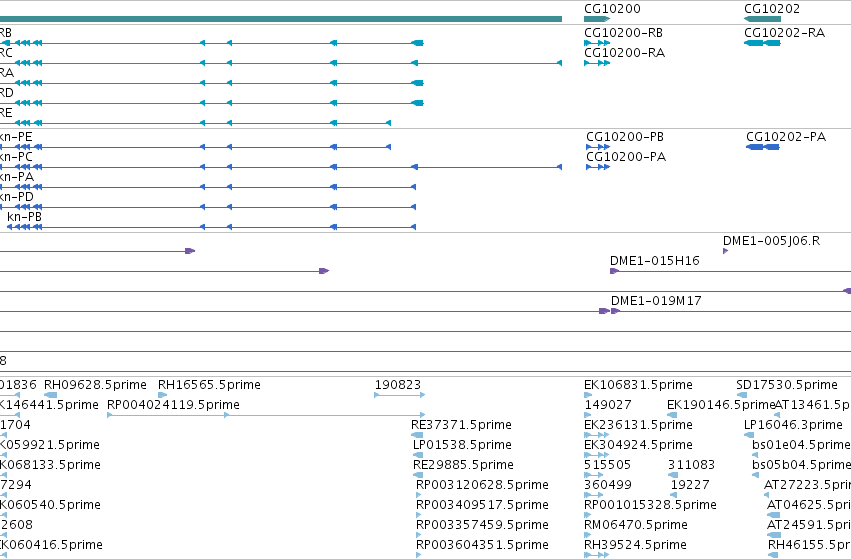
Task: Open the LP16046.3prime label
Action: click(793, 425)
